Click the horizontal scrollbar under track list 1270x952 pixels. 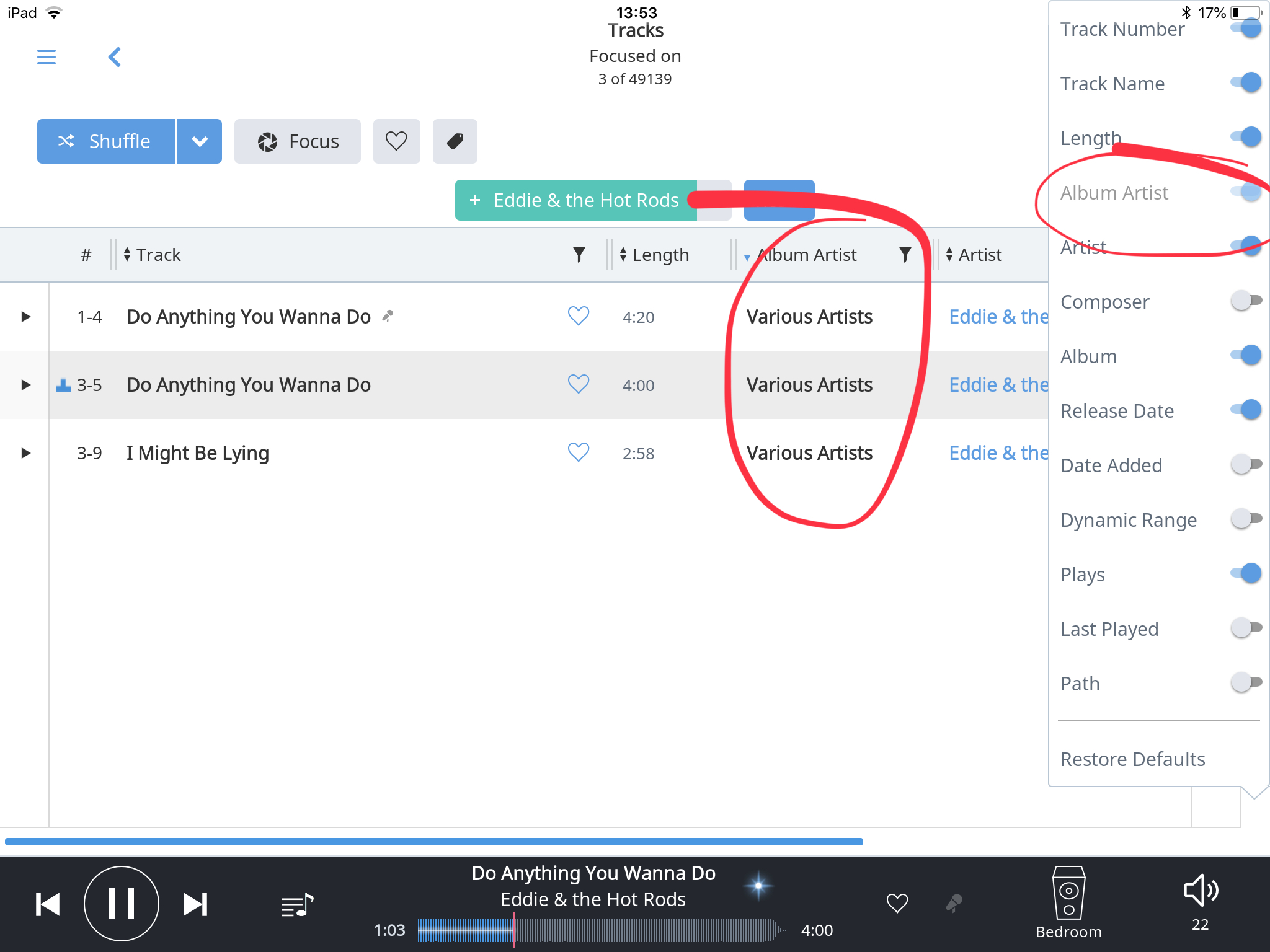pyautogui.click(x=434, y=842)
